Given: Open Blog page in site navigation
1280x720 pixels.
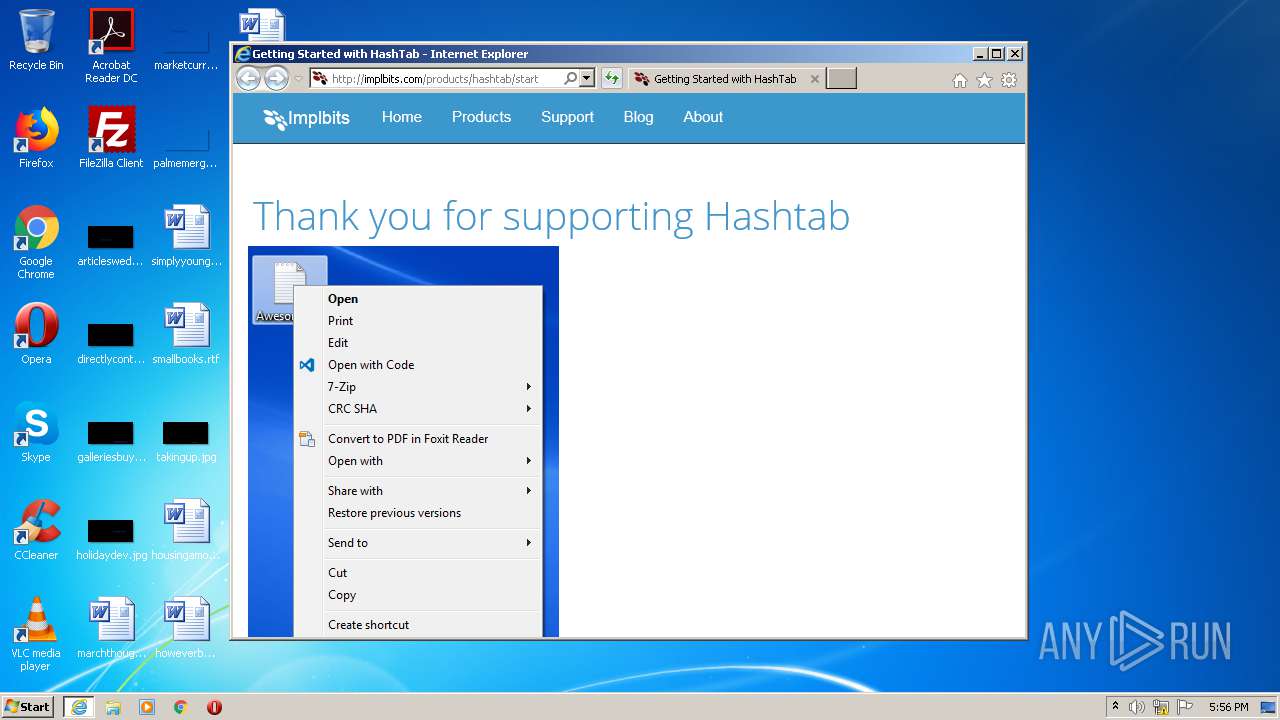Looking at the screenshot, I should 638,117.
